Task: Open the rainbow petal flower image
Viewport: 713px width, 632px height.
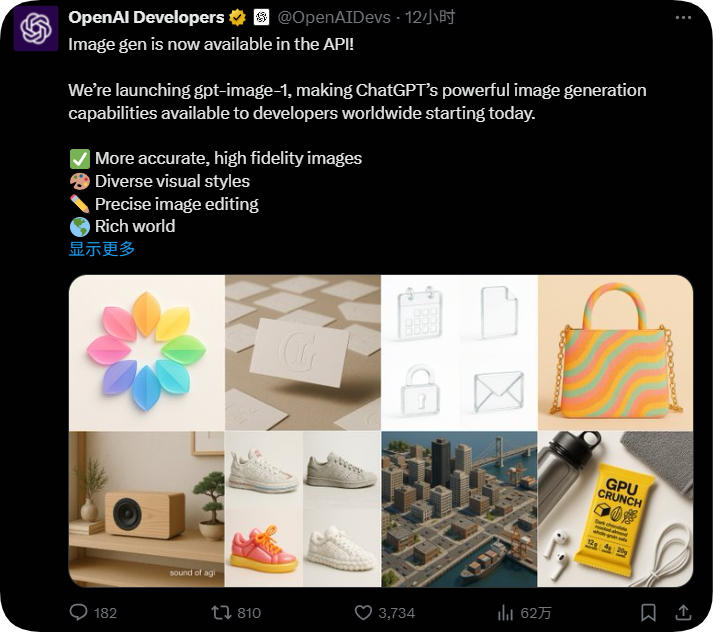Action: (x=146, y=352)
